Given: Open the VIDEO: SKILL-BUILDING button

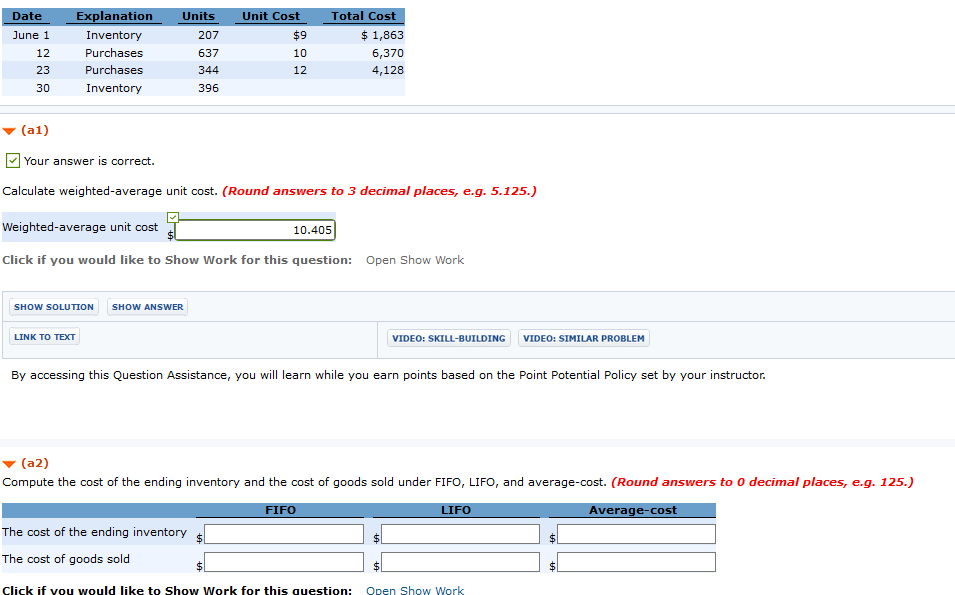Looking at the screenshot, I should click(449, 338).
